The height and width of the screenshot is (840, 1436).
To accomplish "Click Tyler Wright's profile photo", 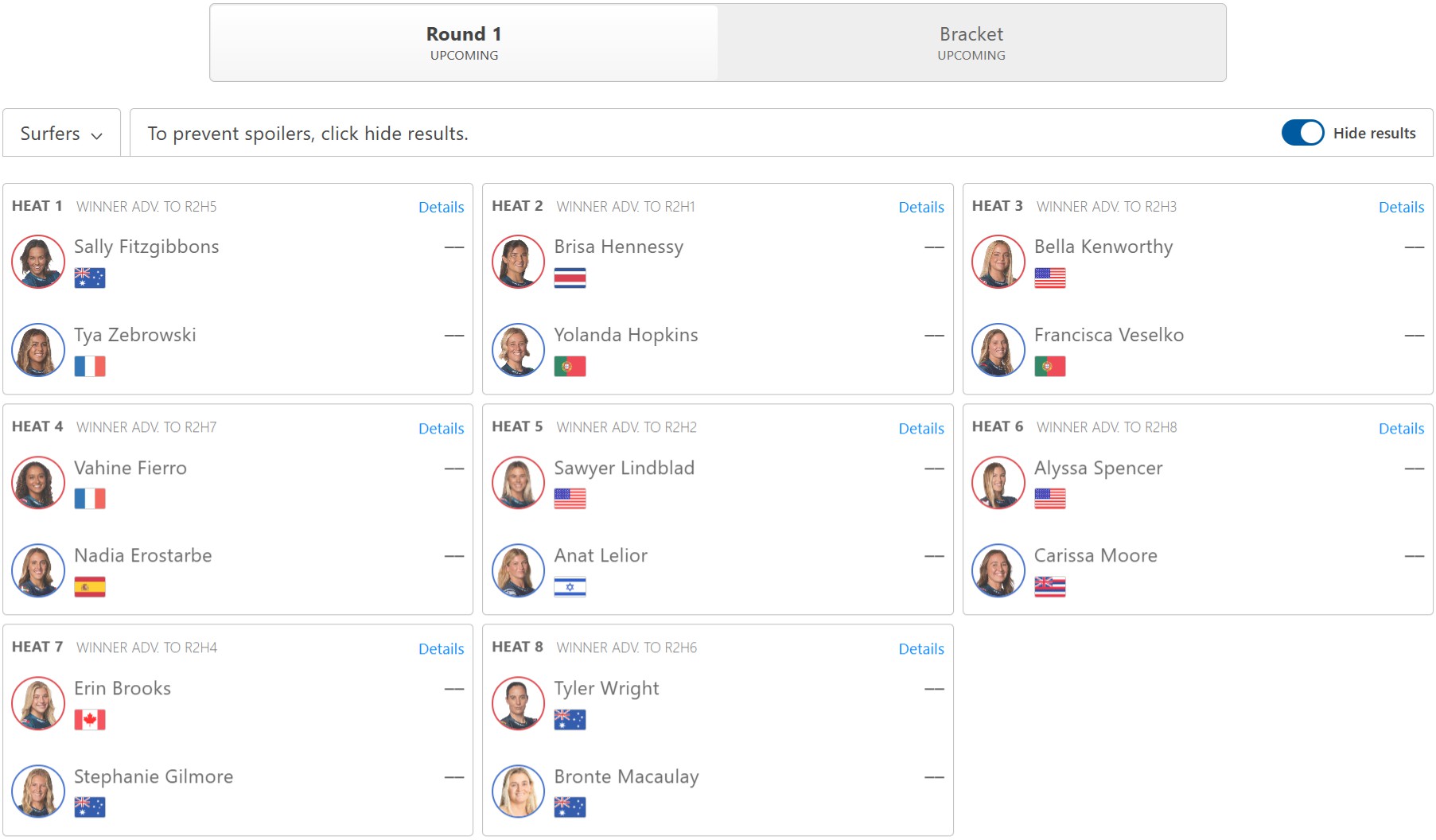I will pyautogui.click(x=518, y=703).
